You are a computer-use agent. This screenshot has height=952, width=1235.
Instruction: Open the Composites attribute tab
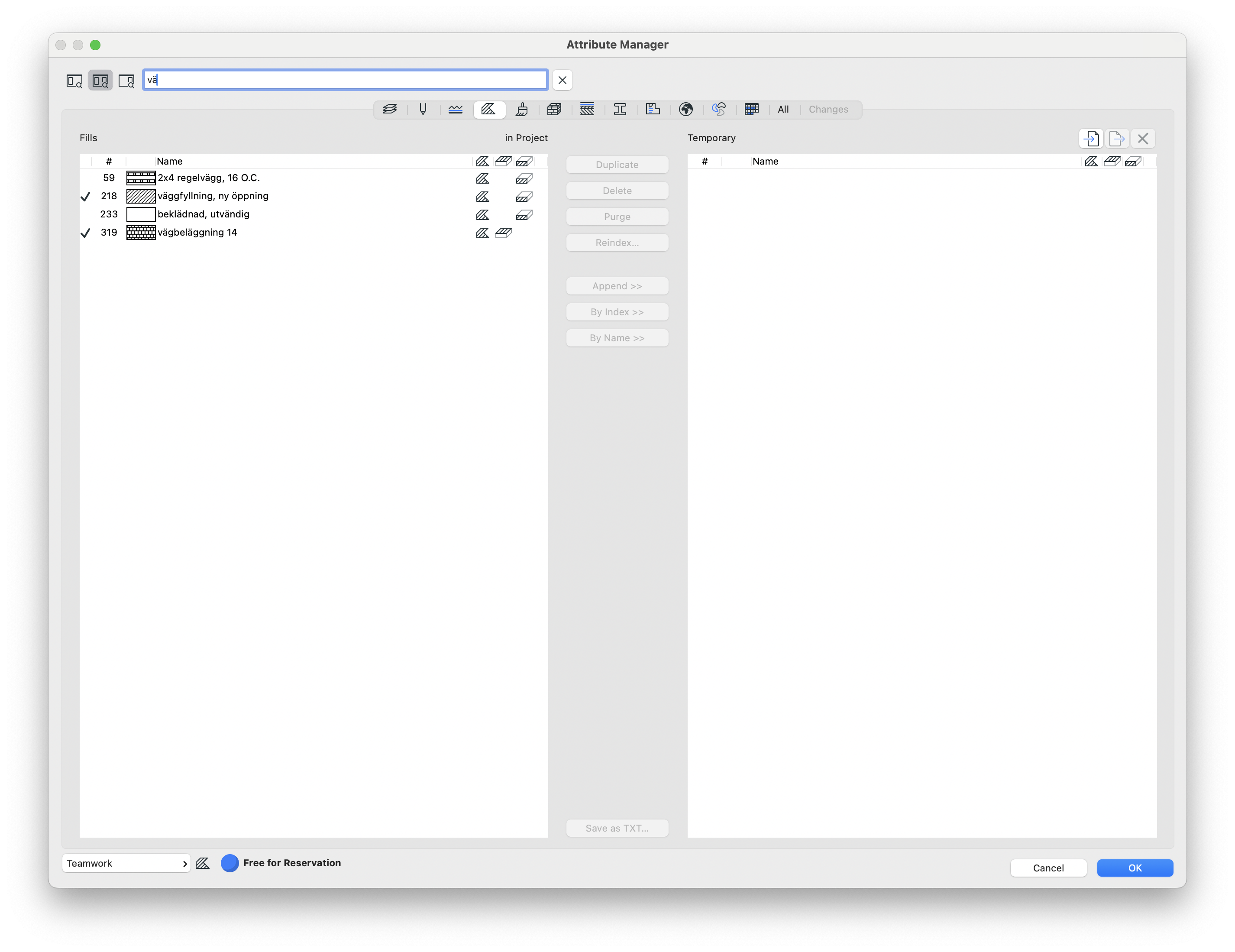point(587,109)
